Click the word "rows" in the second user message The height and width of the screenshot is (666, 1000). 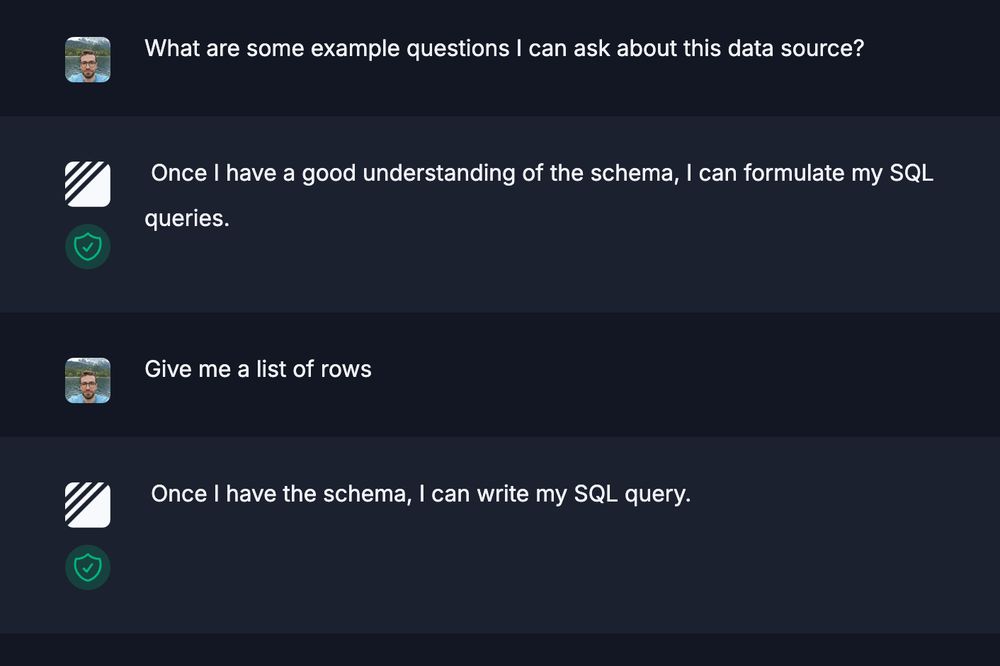[x=346, y=369]
